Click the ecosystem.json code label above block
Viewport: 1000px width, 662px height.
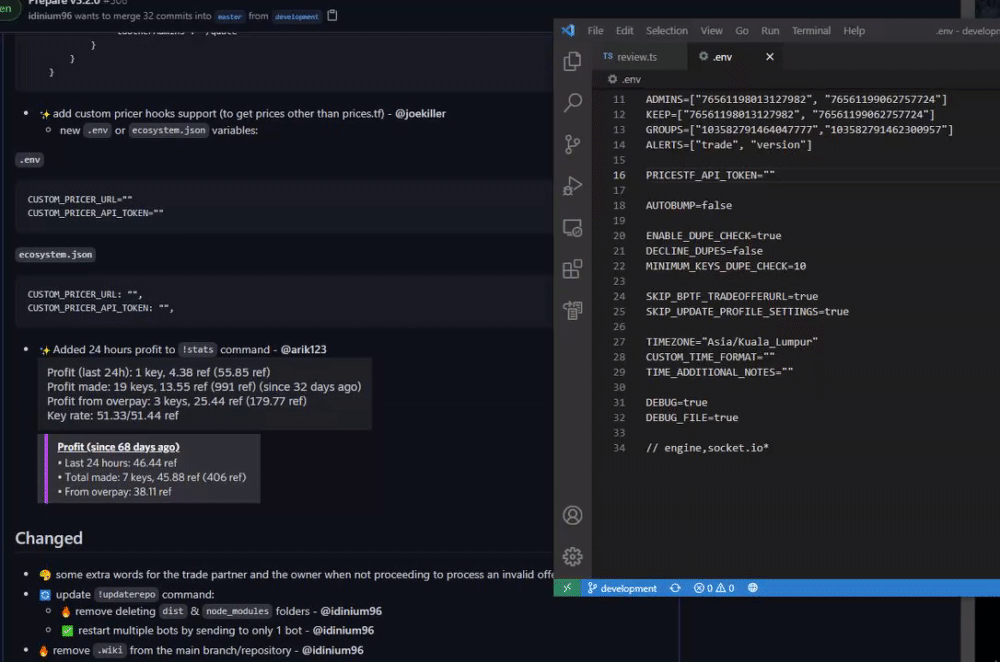pos(55,254)
